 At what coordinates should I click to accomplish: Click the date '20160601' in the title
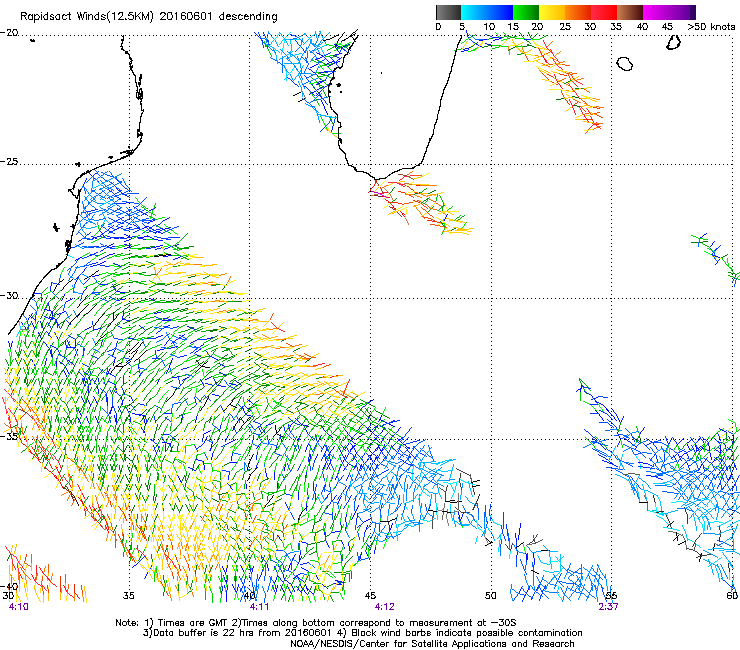coord(186,16)
